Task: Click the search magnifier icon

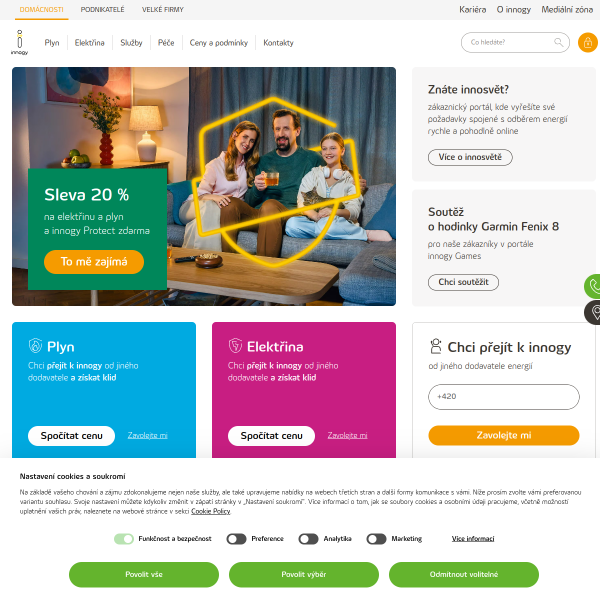Action: (559, 42)
